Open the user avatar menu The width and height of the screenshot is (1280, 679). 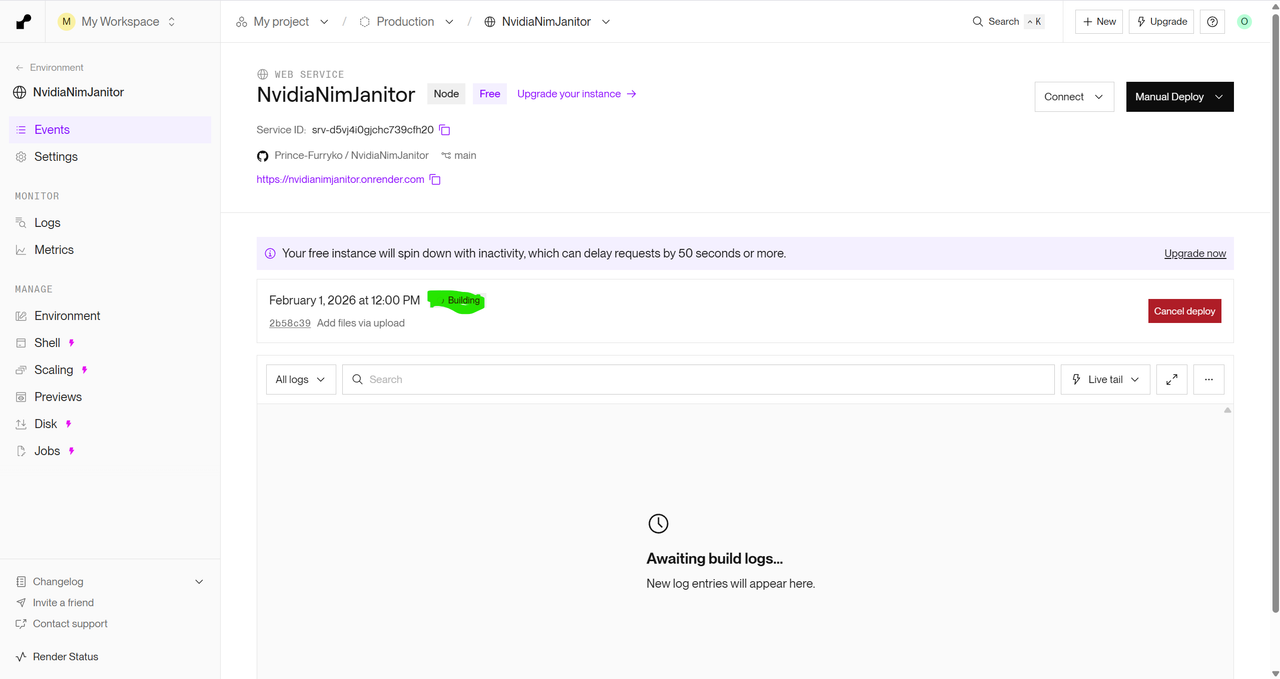(1244, 21)
